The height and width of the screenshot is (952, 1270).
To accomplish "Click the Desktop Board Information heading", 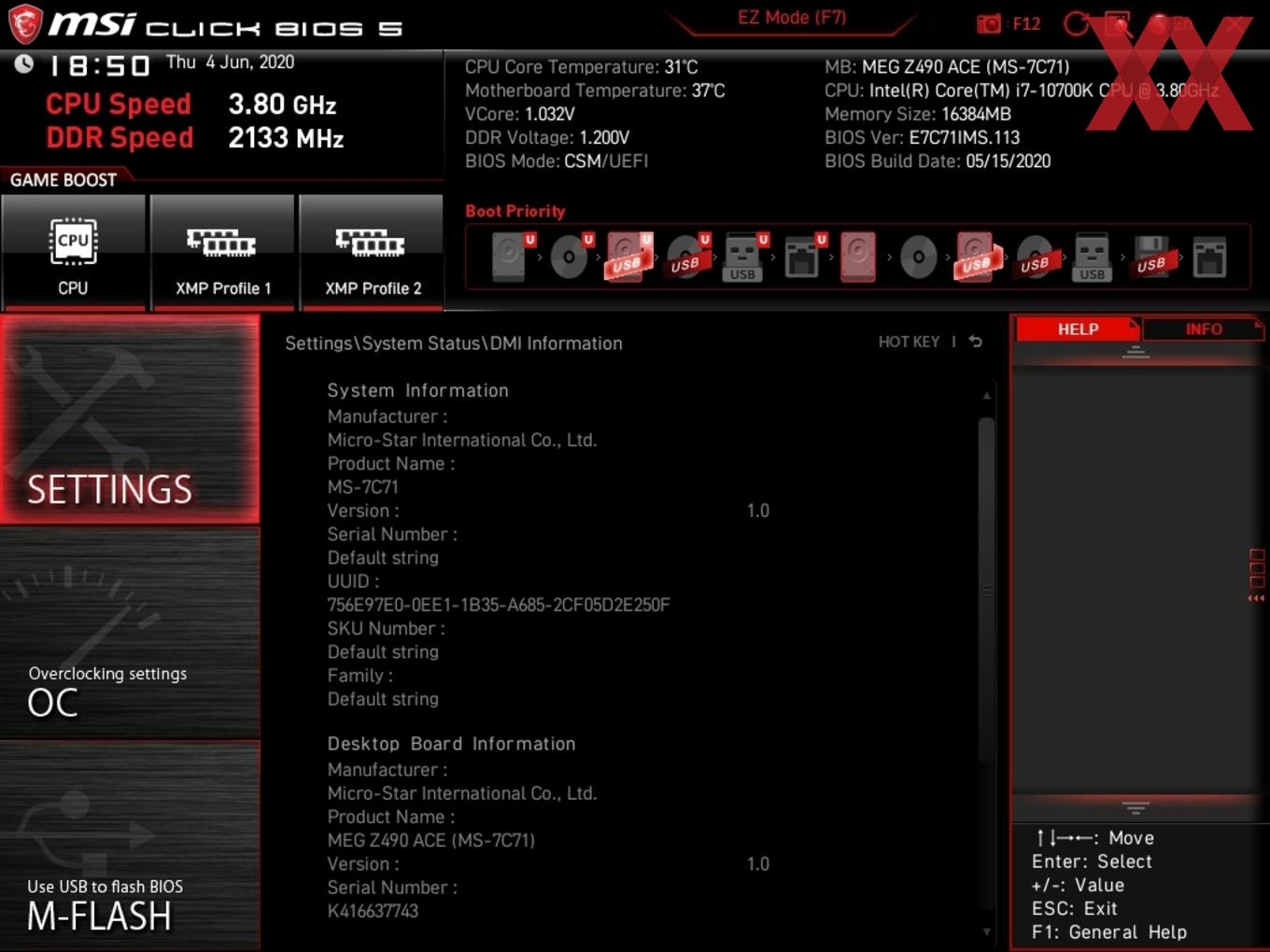I will point(451,744).
